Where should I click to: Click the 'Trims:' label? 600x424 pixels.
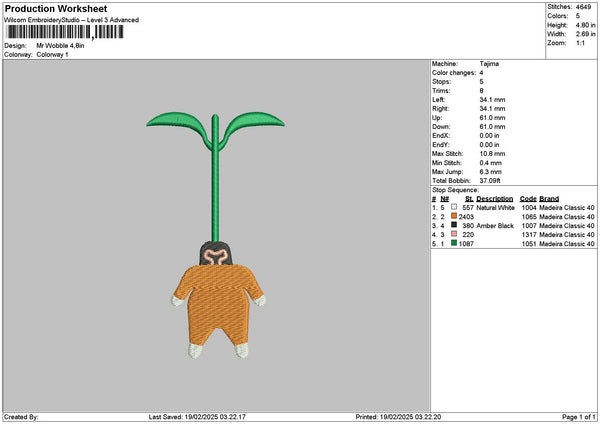click(441, 91)
